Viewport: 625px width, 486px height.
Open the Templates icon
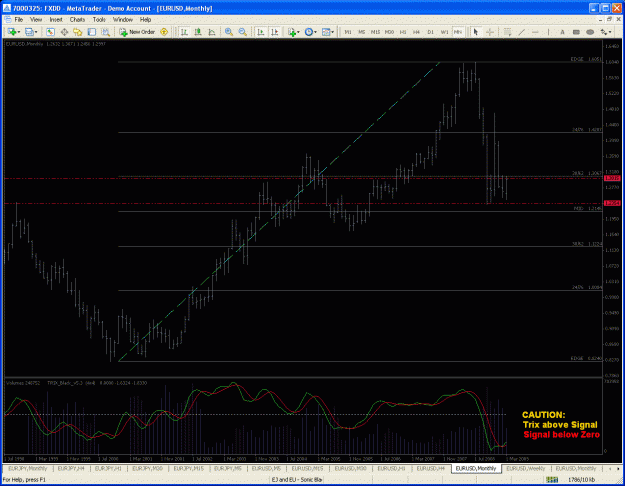(x=326, y=32)
